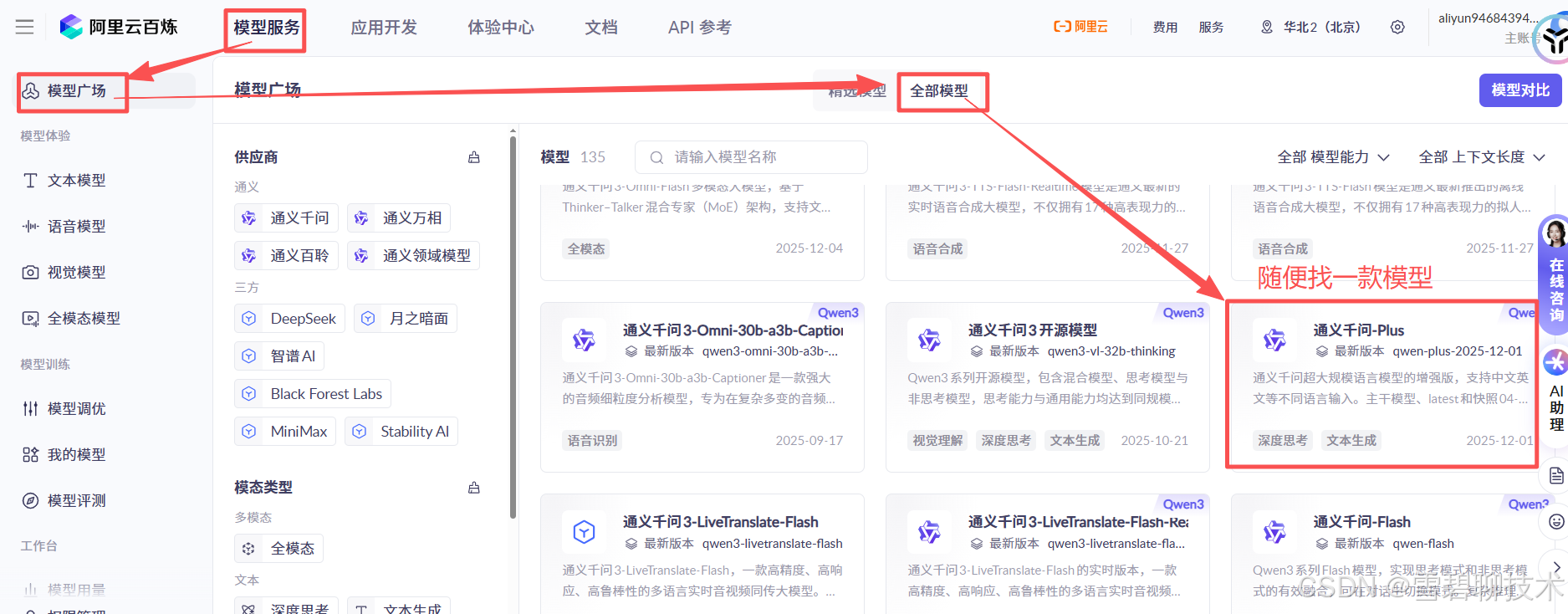This screenshot has height=614, width=1568.
Task: Open the hamburger menu icon
Action: click(x=25, y=27)
